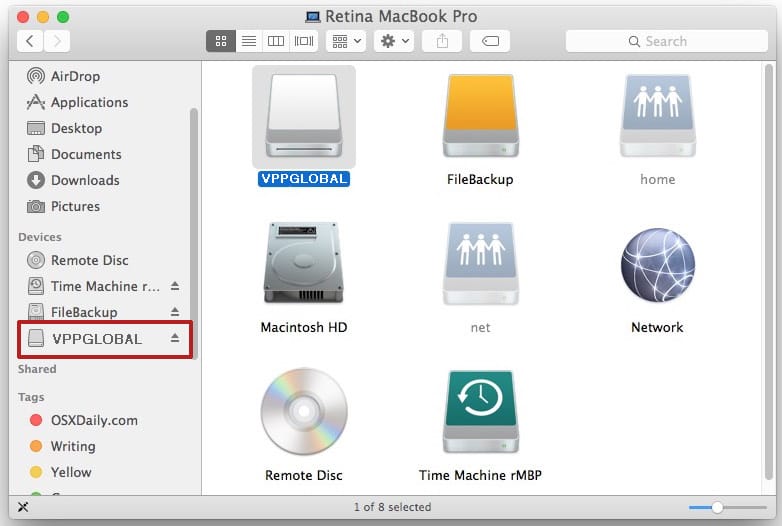Viewport: 782px width, 526px height.
Task: Eject VPPGLOBAL from the sidebar
Action: tap(175, 339)
